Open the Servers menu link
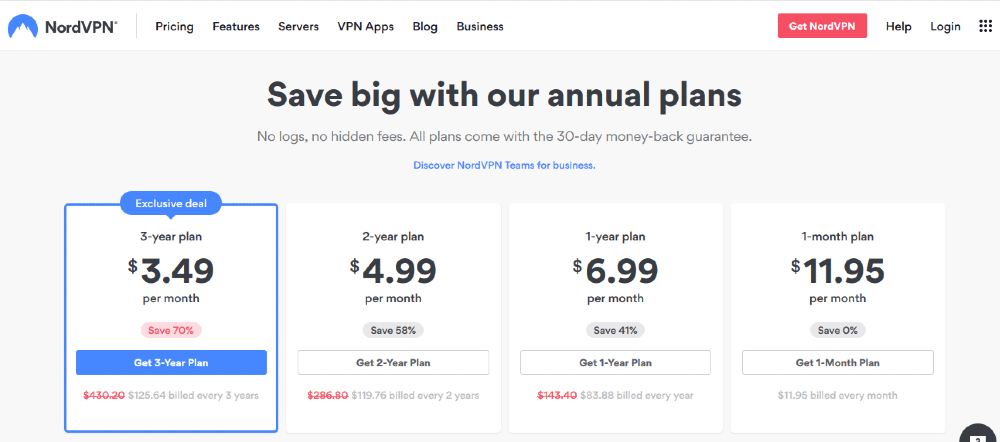1000x442 pixels. coord(298,26)
